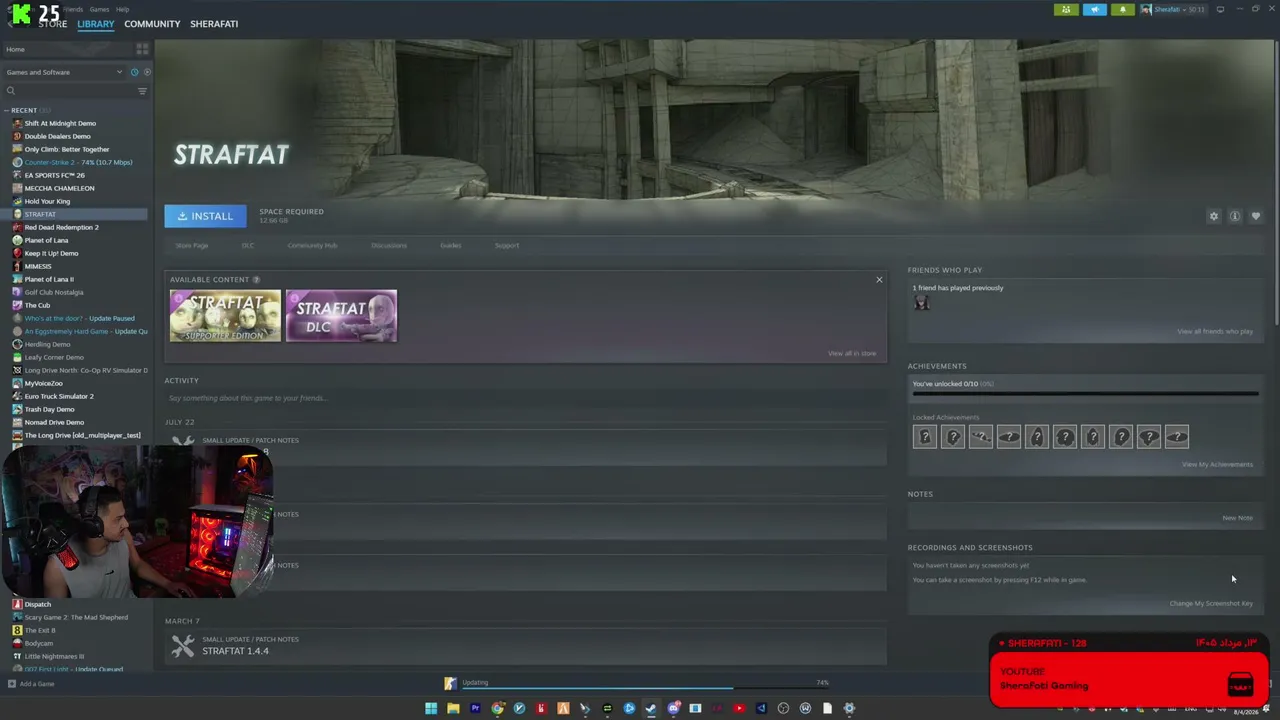Image resolution: width=1280 pixels, height=720 pixels.
Task: Click View My Achievements link
Action: point(1217,464)
